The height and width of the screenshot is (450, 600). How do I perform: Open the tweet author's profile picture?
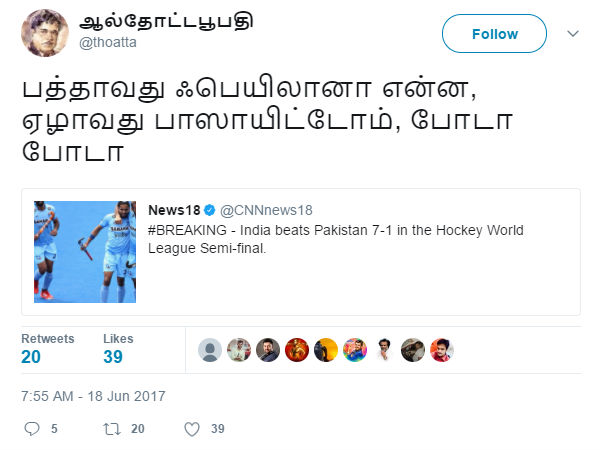pos(45,33)
